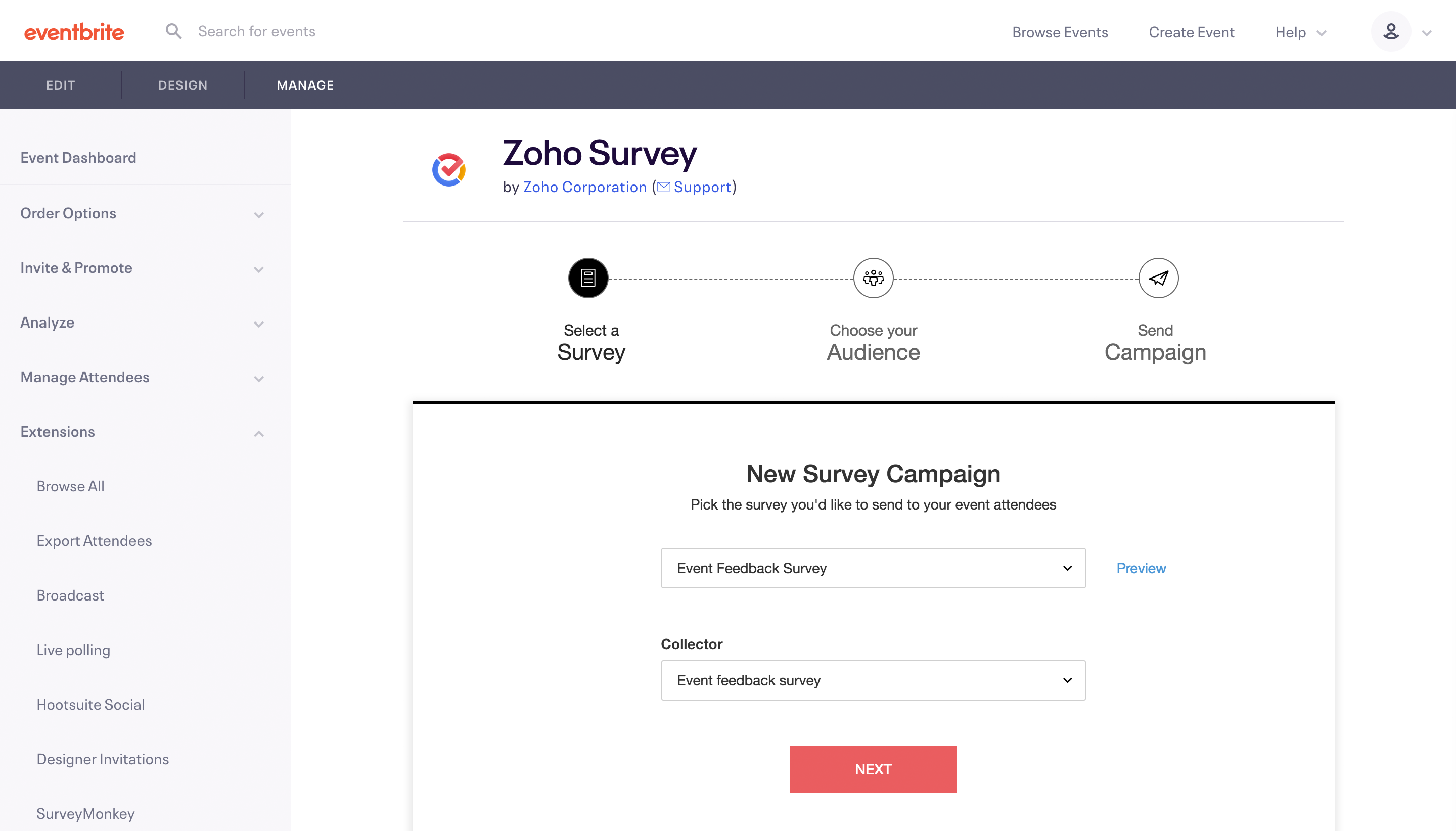Switch to the DESIGN tab
Image resolution: width=1456 pixels, height=831 pixels.
[x=183, y=85]
